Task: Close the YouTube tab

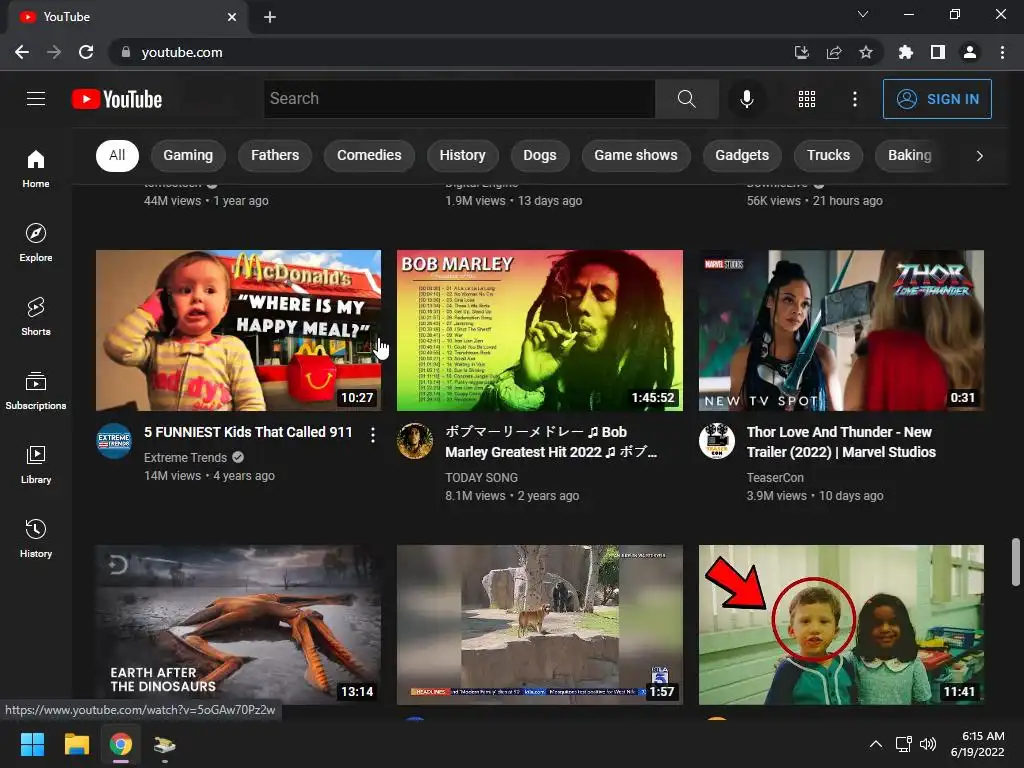Action: [232, 17]
